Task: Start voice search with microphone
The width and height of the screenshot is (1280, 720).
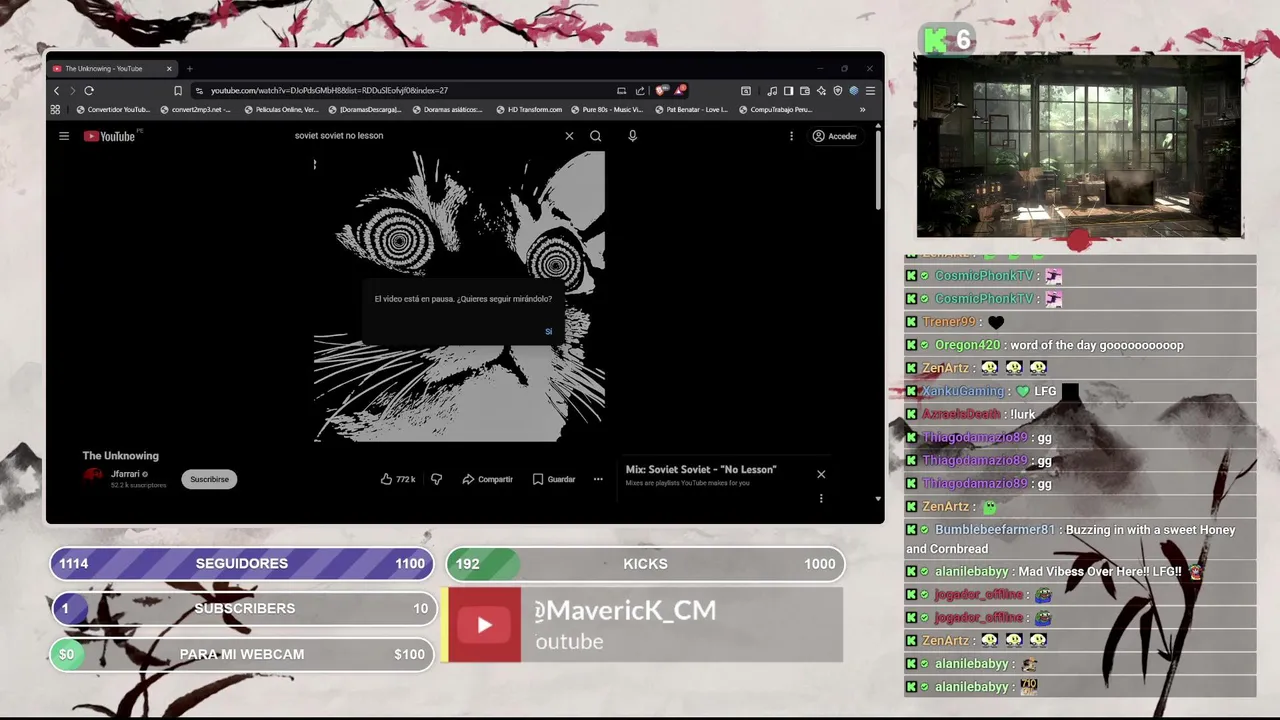Action: click(632, 136)
